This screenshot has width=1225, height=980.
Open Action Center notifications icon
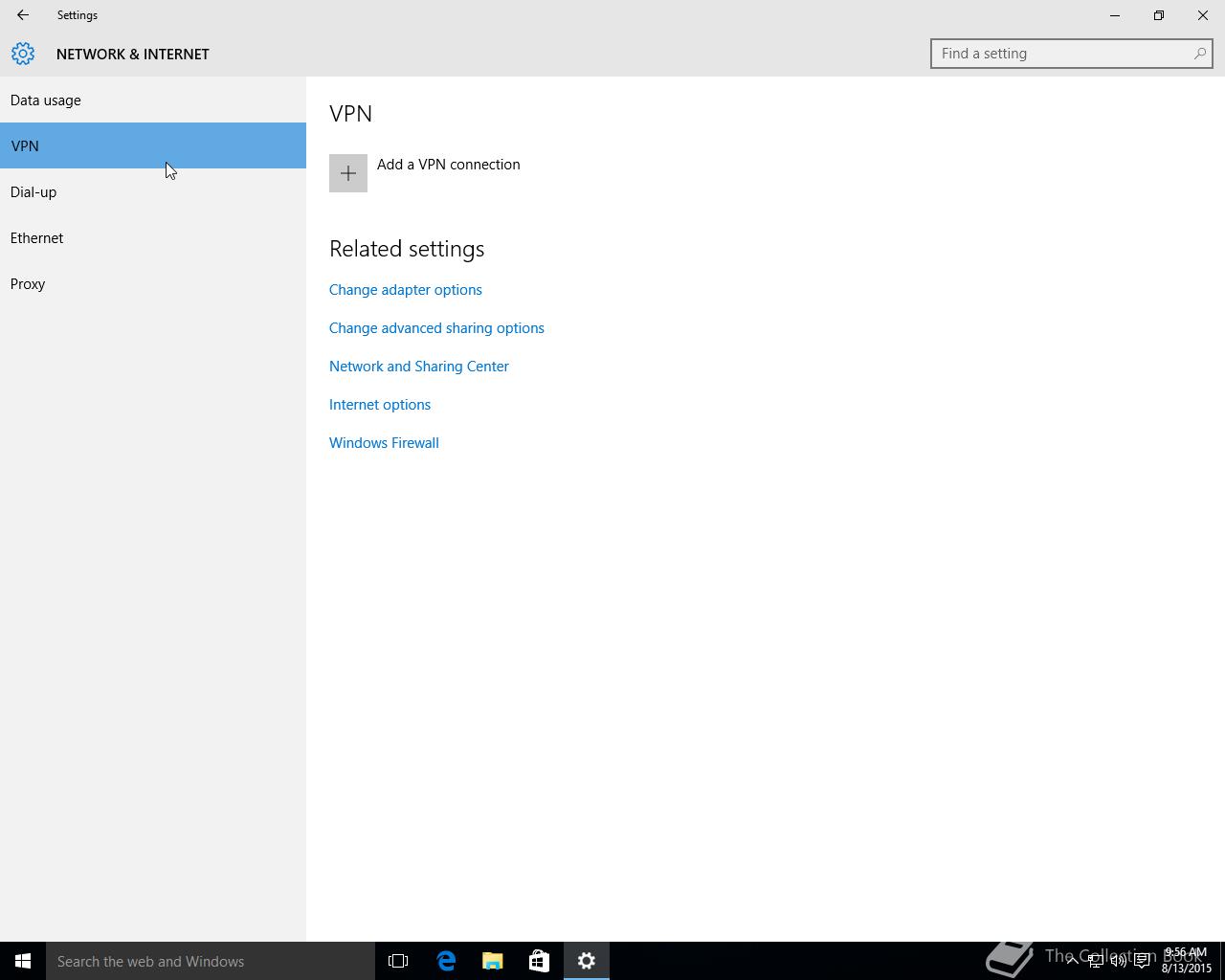(1142, 961)
